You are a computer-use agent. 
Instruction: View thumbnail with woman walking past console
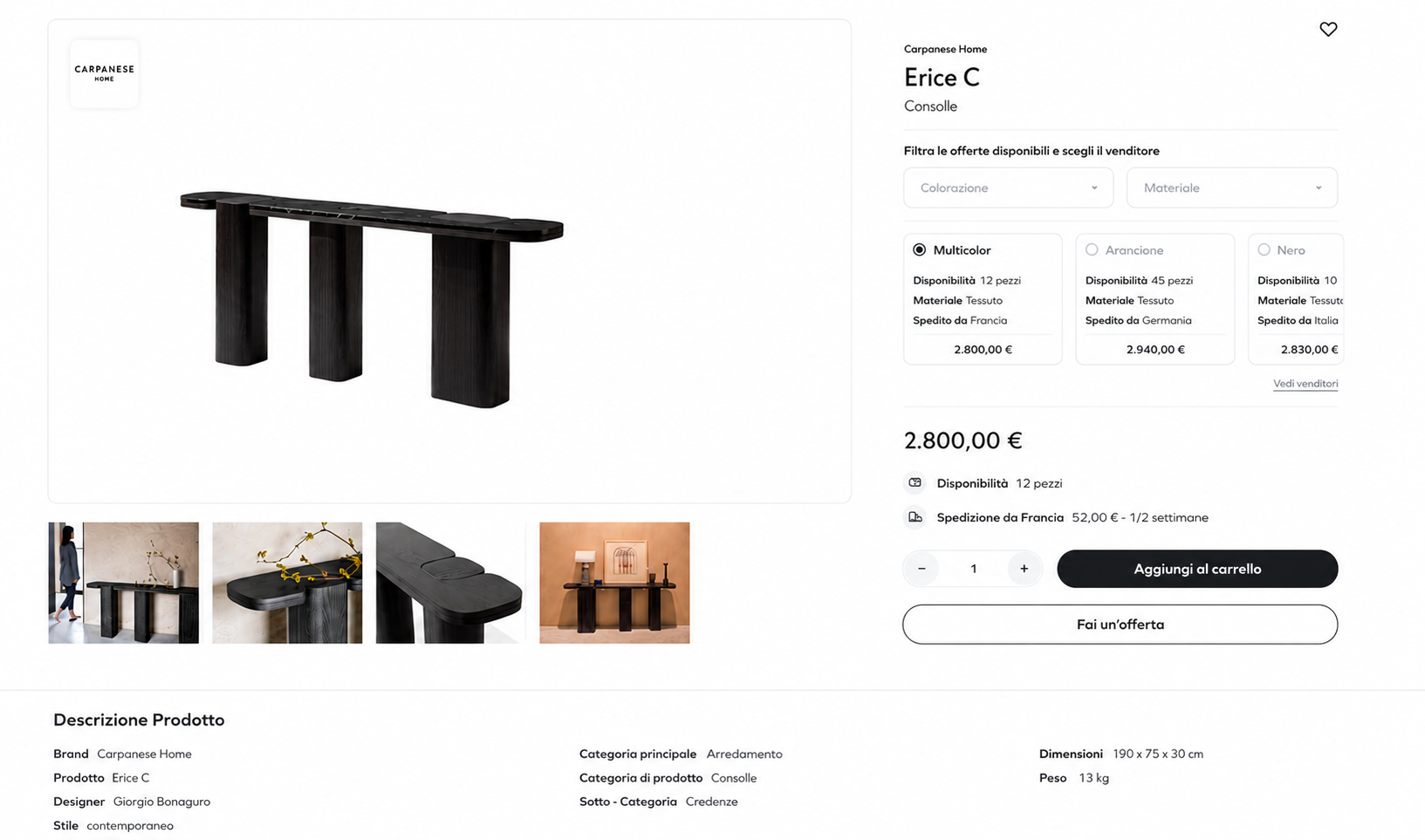(124, 583)
